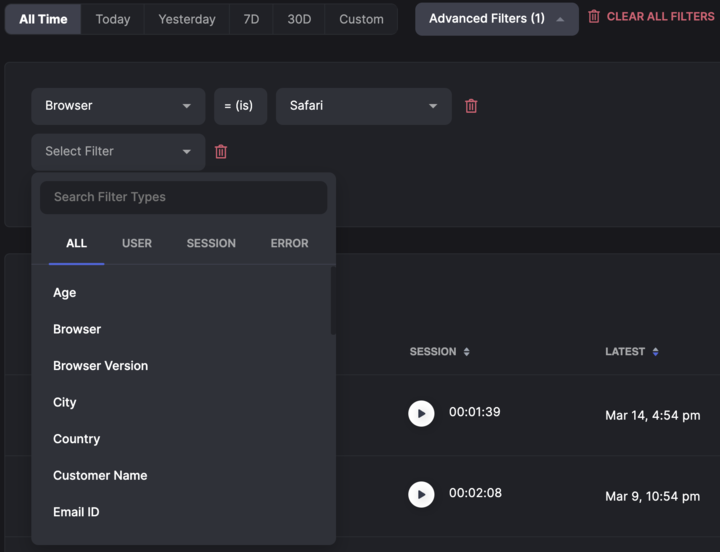Choose the Custom time range
Viewport: 720px width, 552px height.
pyautogui.click(x=361, y=19)
